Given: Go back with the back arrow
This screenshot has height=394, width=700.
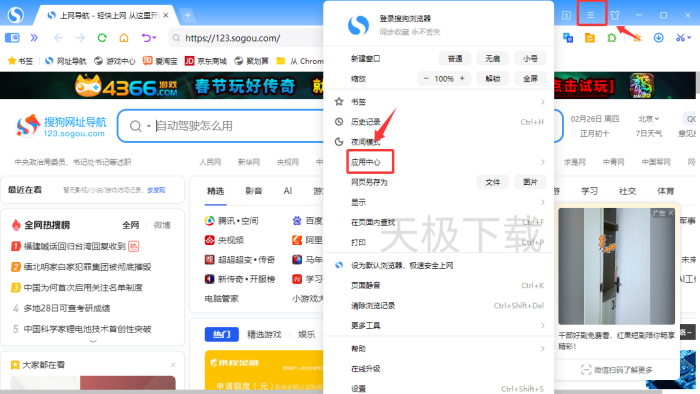Looking at the screenshot, I should [x=58, y=38].
